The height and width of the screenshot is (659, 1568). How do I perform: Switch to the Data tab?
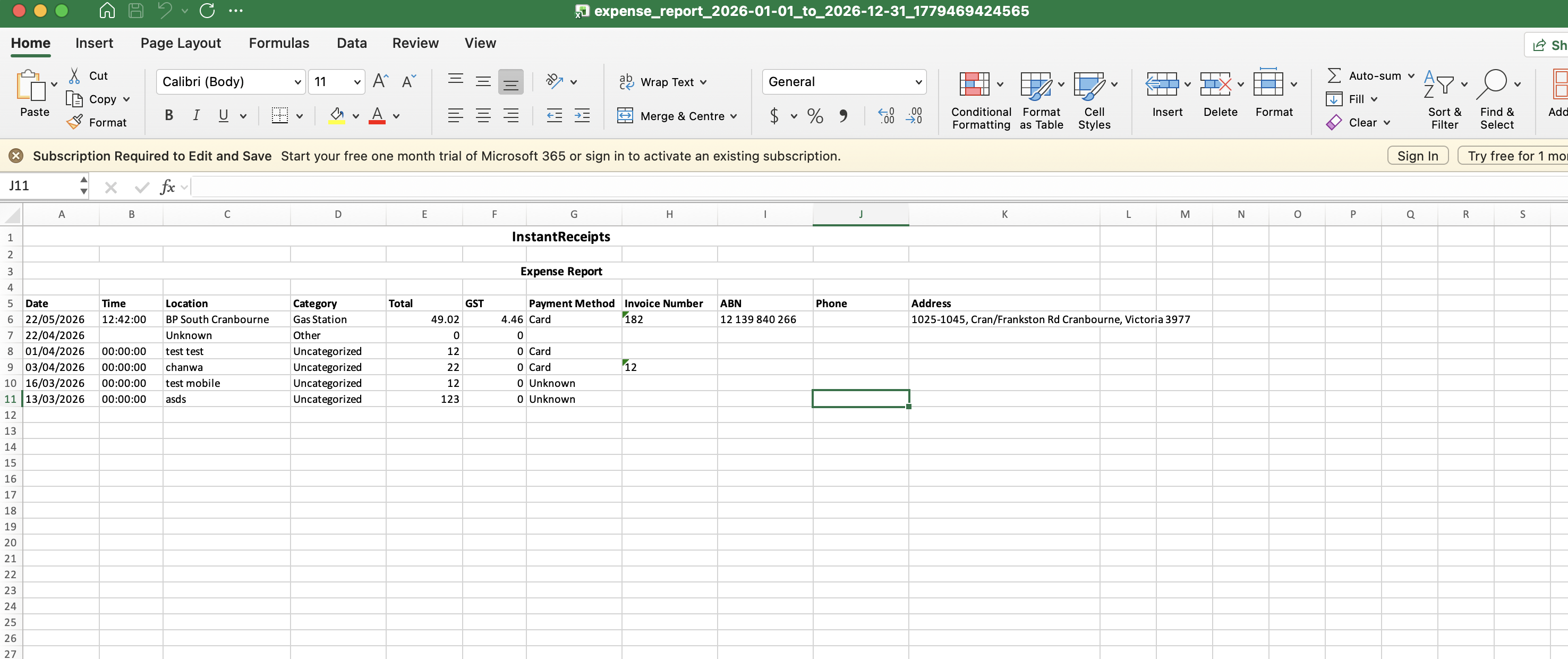352,43
